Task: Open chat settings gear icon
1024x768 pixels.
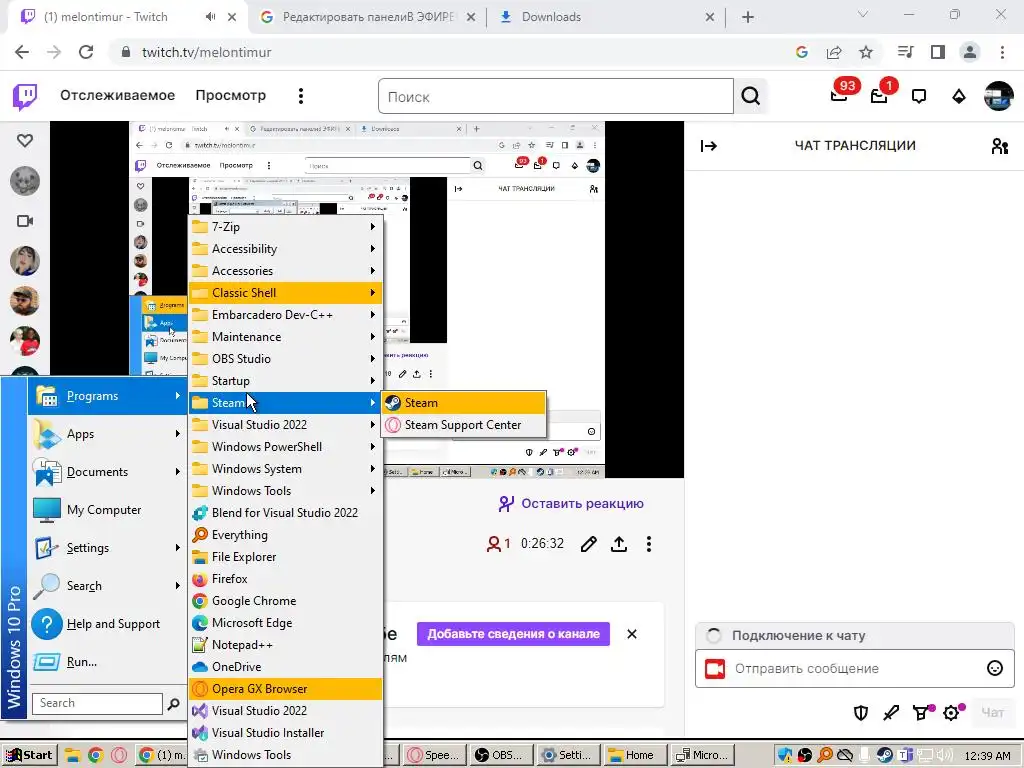Action: pyautogui.click(x=952, y=712)
